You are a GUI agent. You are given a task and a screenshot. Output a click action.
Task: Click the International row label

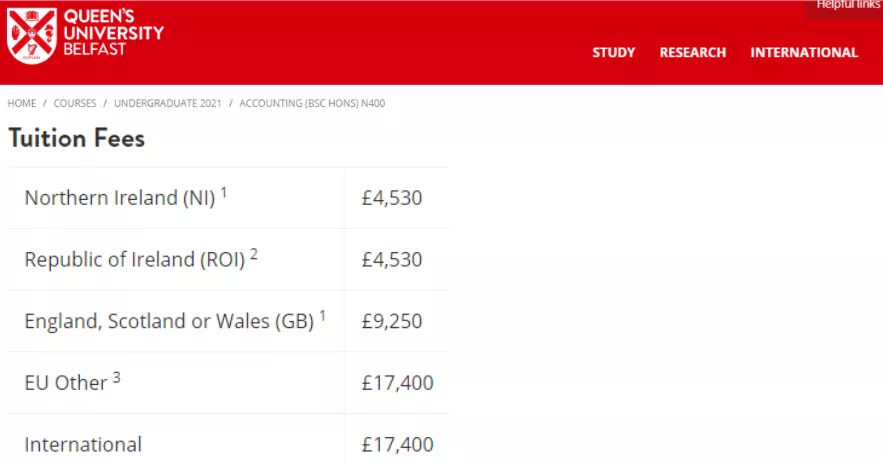[x=83, y=444]
